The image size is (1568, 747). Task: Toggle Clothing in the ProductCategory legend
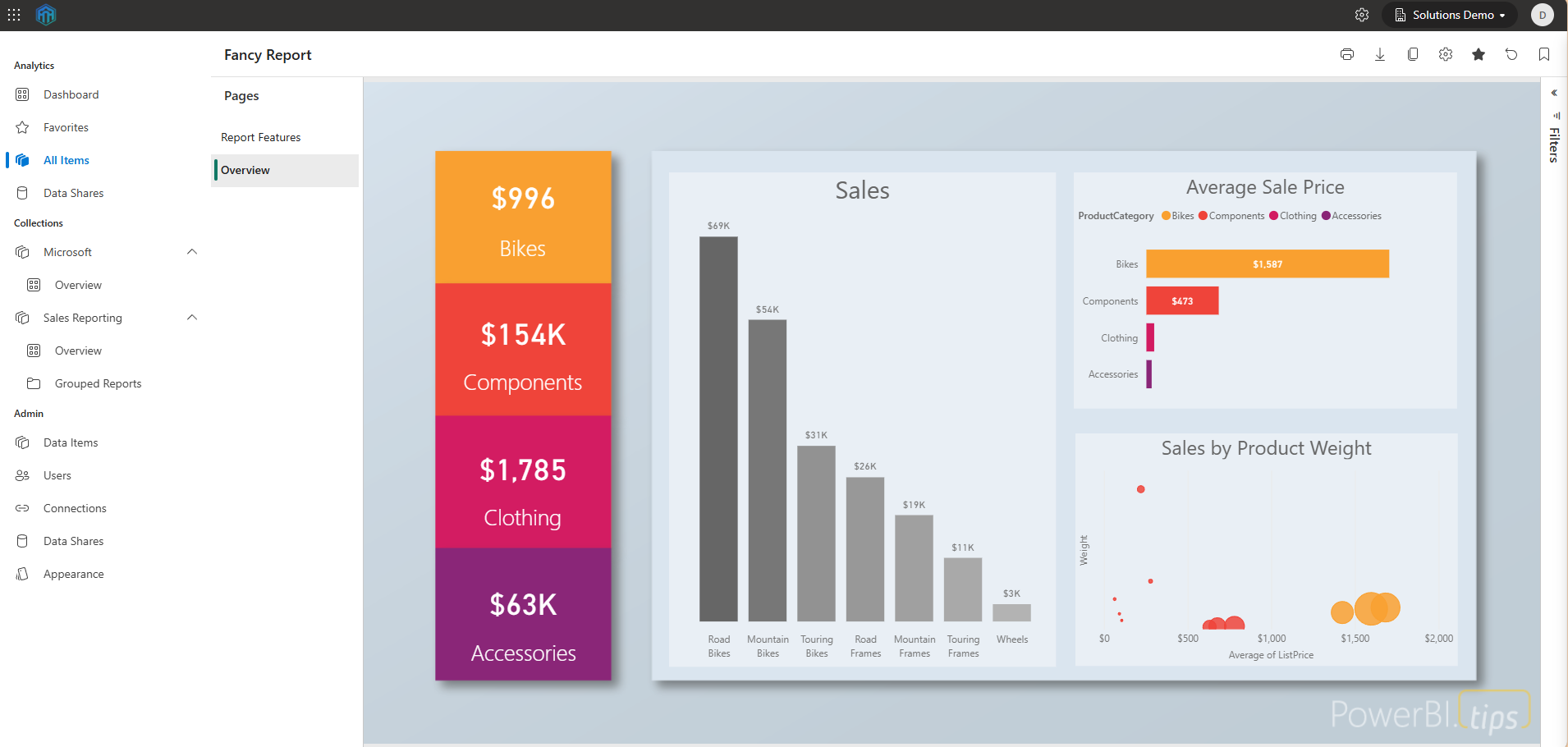click(x=1293, y=216)
